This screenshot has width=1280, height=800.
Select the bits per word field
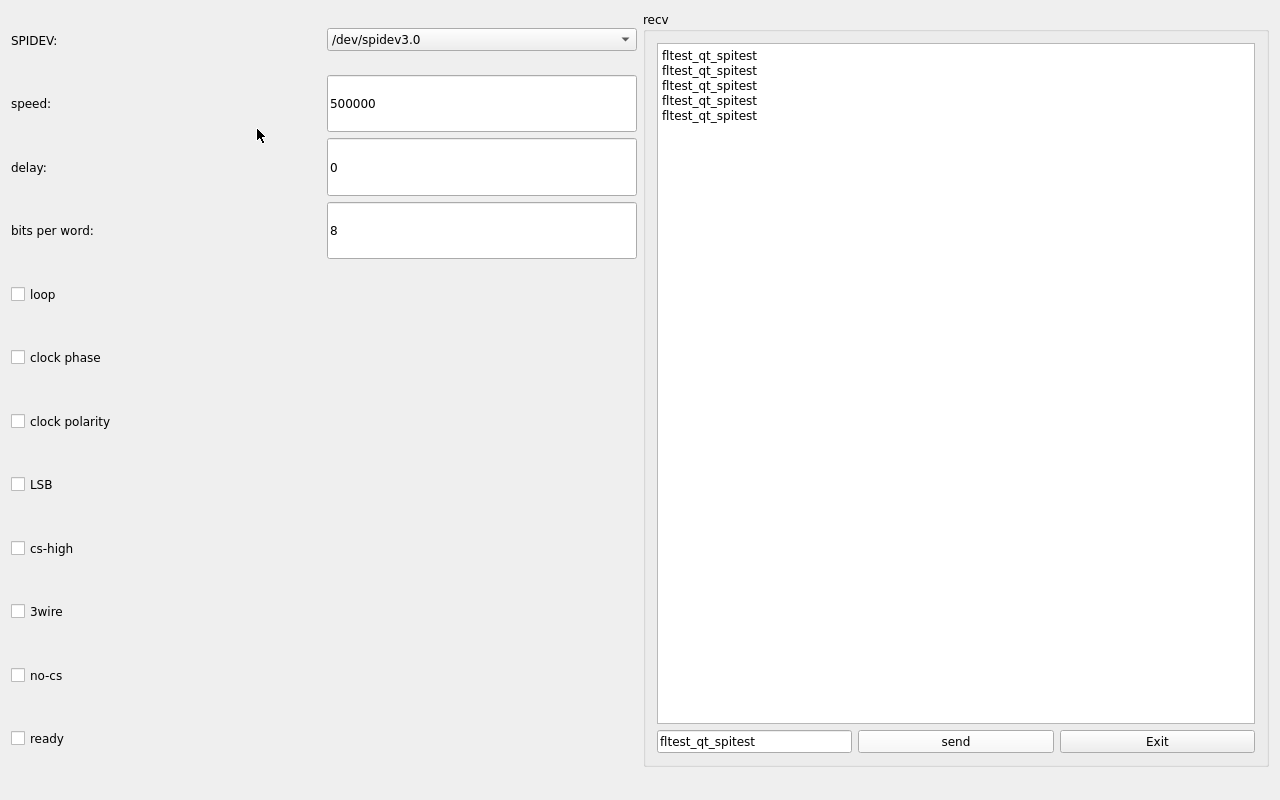point(481,231)
